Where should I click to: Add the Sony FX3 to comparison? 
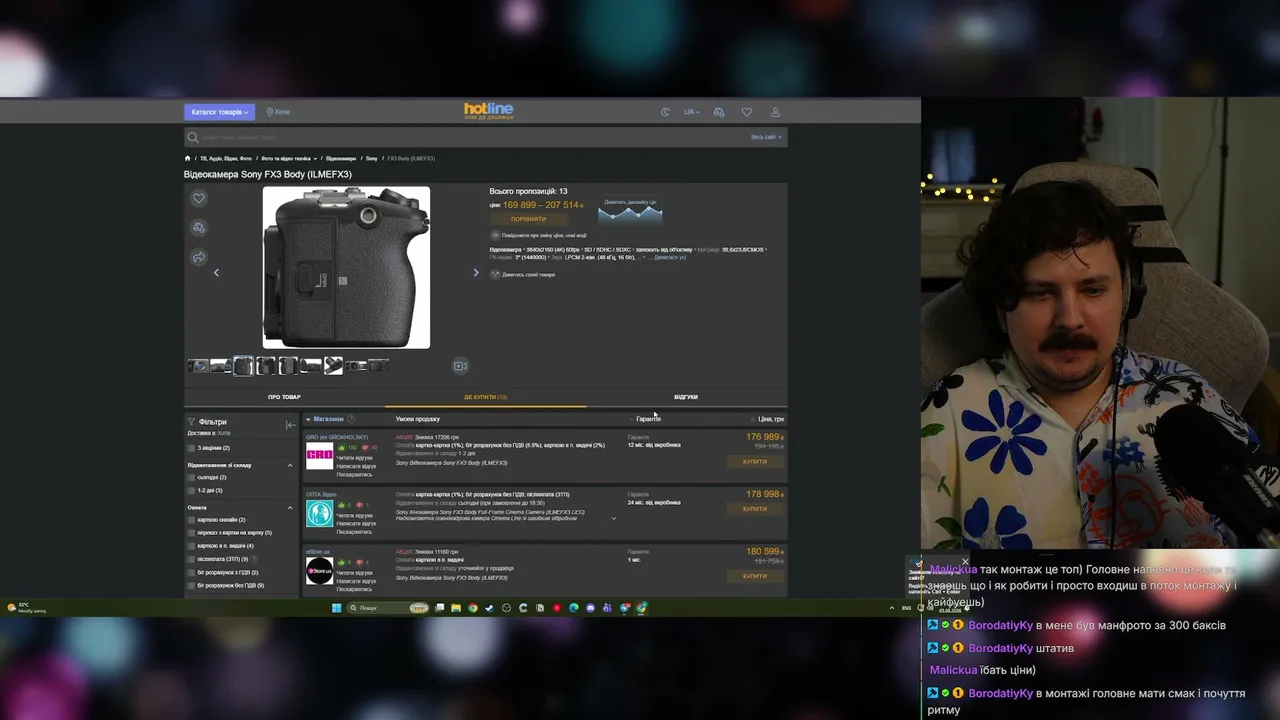point(199,228)
